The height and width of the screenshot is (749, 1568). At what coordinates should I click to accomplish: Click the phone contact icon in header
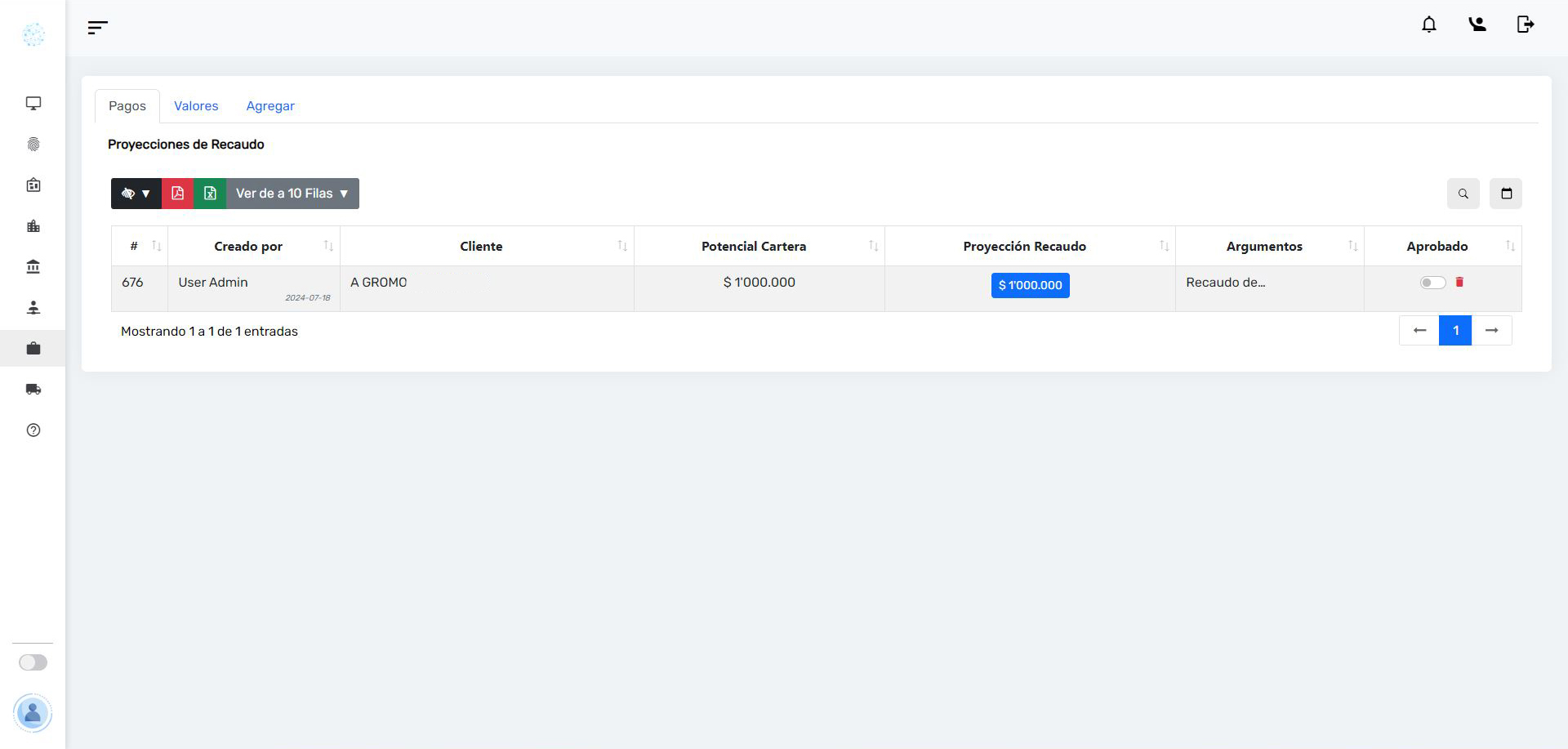coord(1477,25)
